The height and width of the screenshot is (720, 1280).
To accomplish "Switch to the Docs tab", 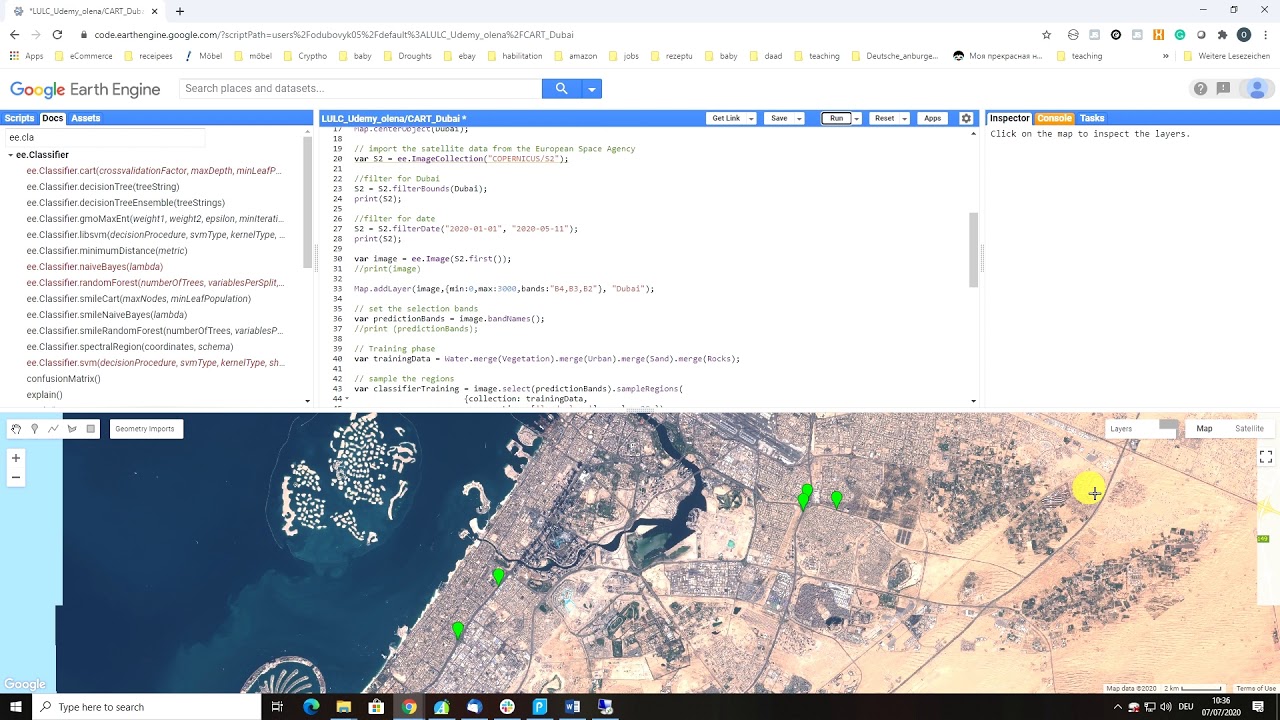I will 52,118.
